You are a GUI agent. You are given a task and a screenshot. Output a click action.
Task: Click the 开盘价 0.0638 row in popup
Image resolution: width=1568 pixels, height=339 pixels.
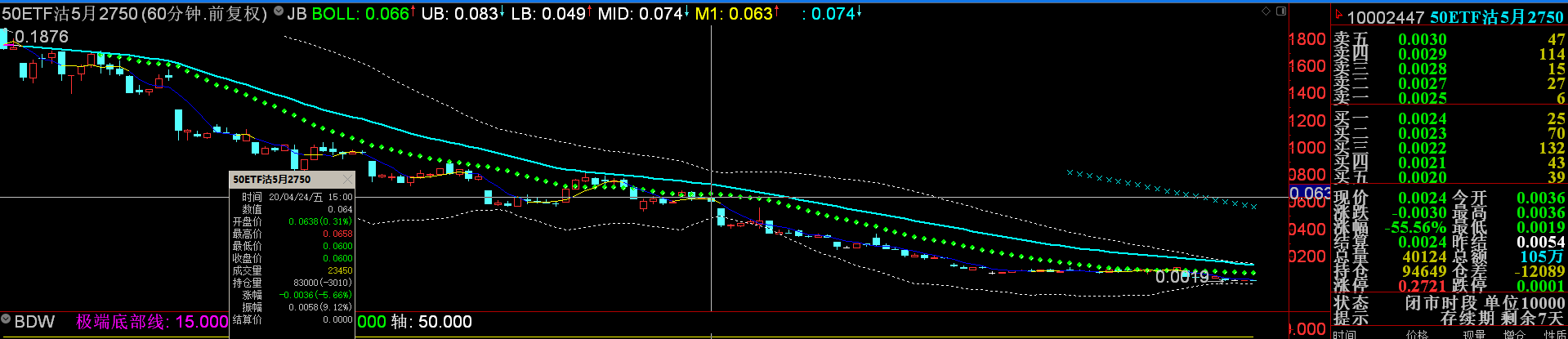point(293,221)
